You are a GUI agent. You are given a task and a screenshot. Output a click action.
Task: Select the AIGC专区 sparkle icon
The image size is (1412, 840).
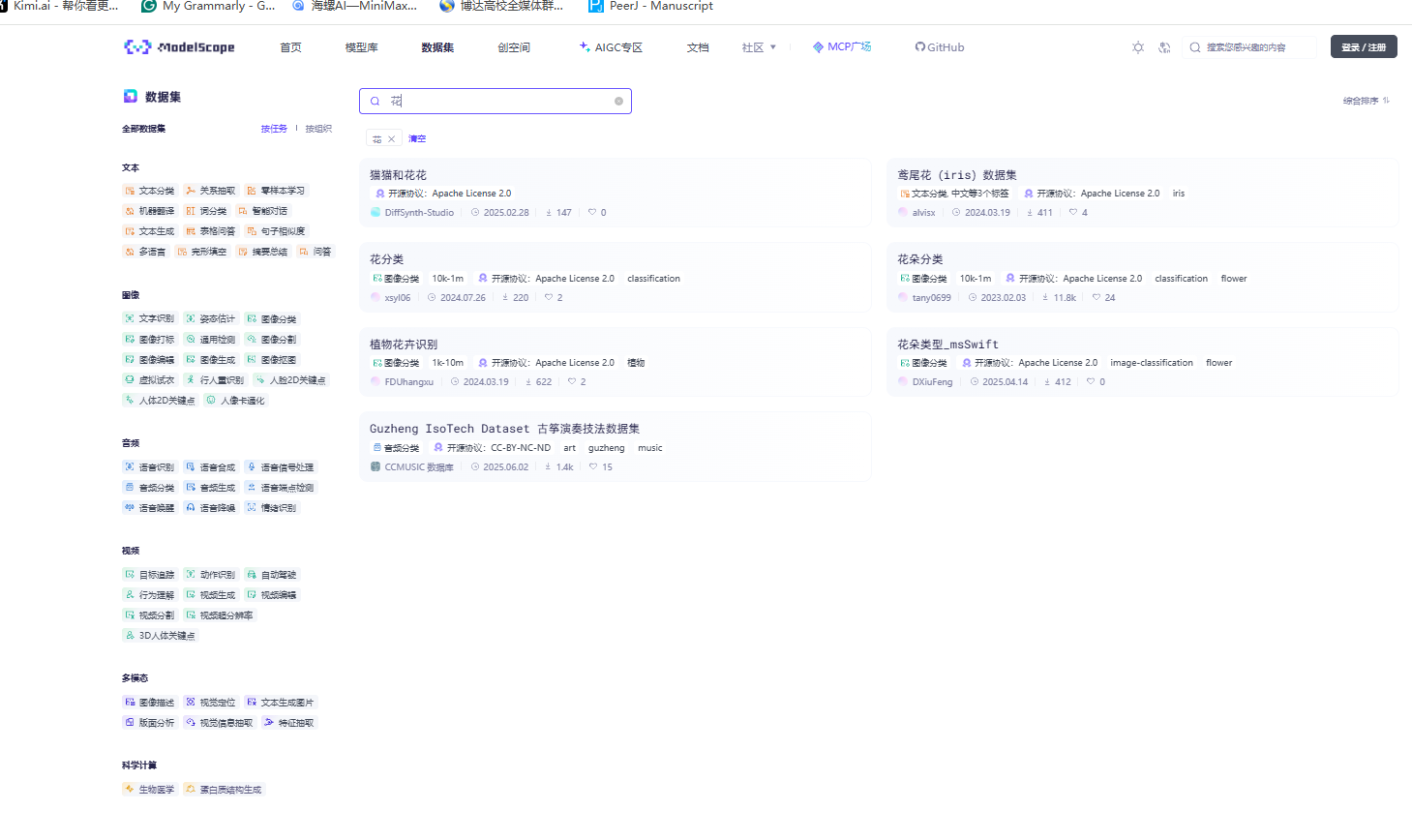[x=583, y=46]
